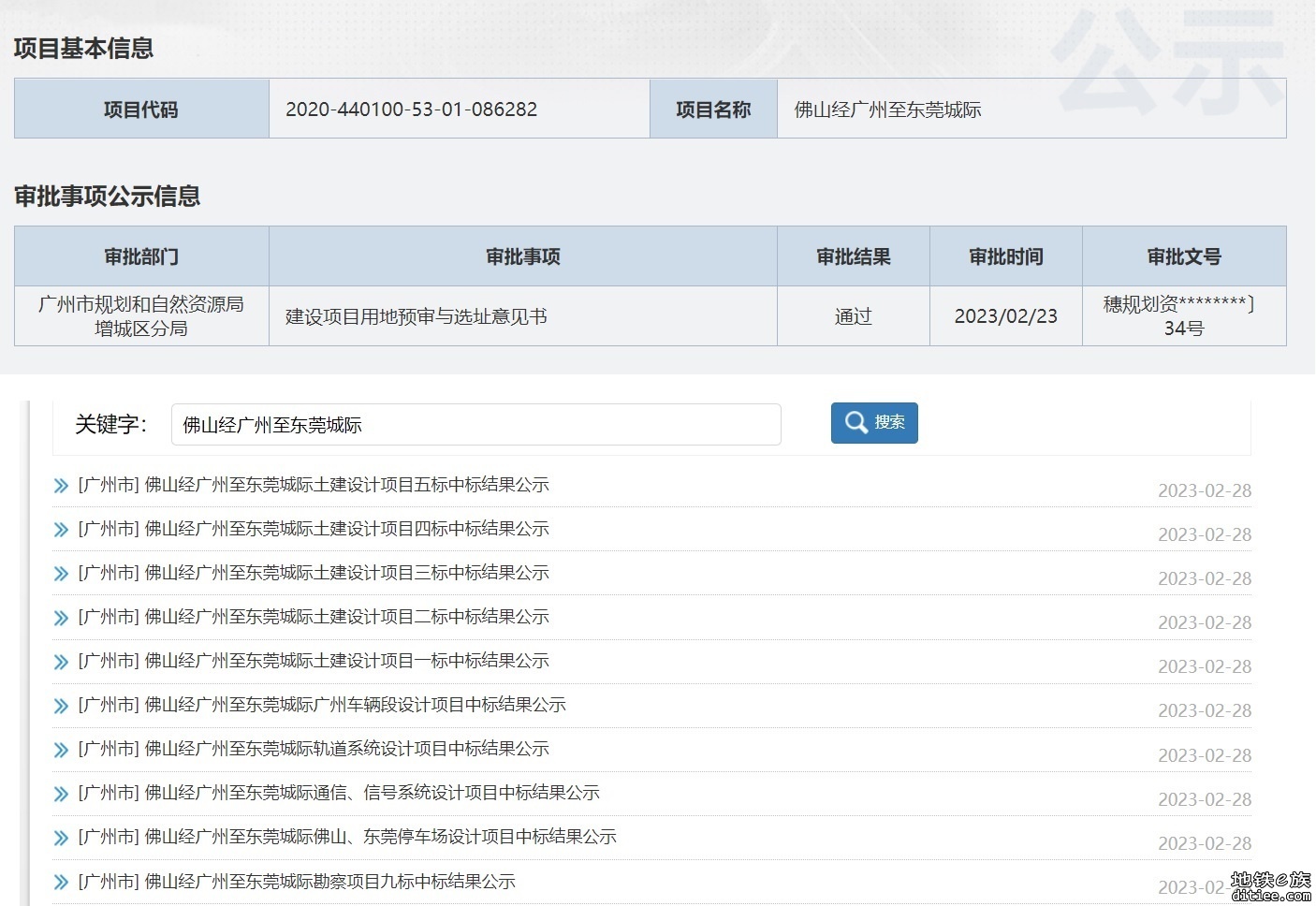This screenshot has width=1316, height=906.
Task: Click the blue 搜索 search button
Action: point(874,423)
